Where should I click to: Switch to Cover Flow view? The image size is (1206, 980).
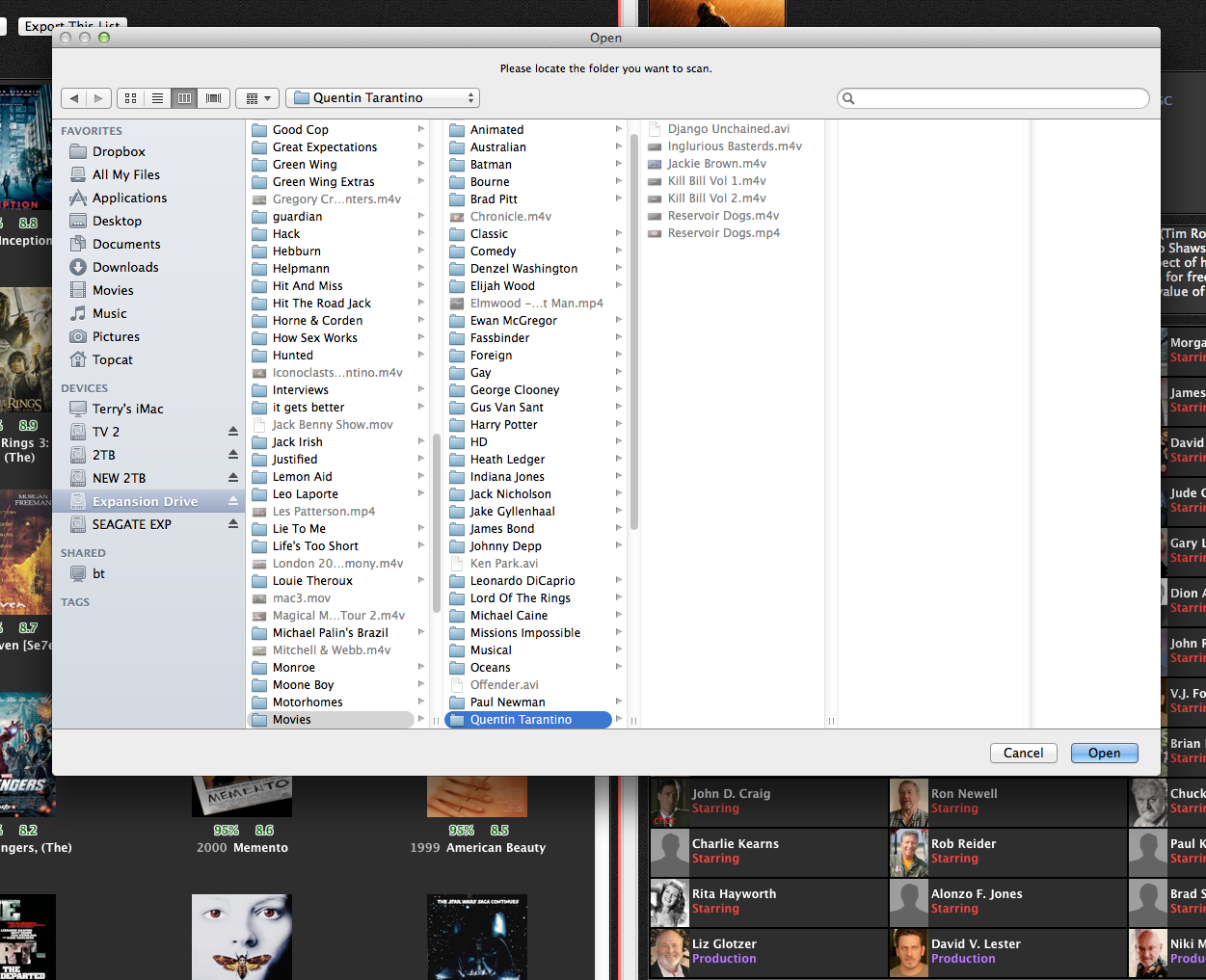point(213,98)
